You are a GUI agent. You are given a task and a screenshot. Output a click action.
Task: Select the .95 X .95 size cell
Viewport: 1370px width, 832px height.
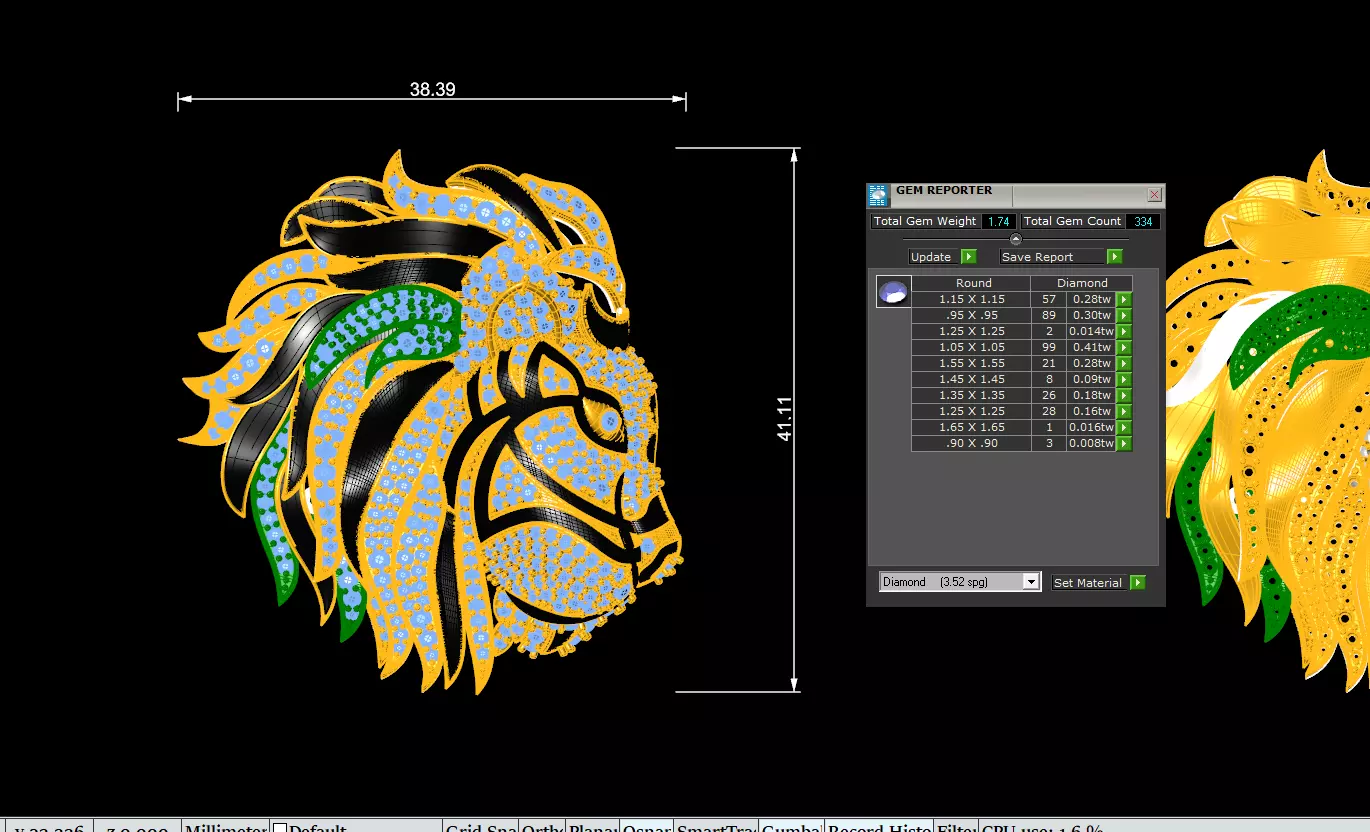tap(972, 315)
